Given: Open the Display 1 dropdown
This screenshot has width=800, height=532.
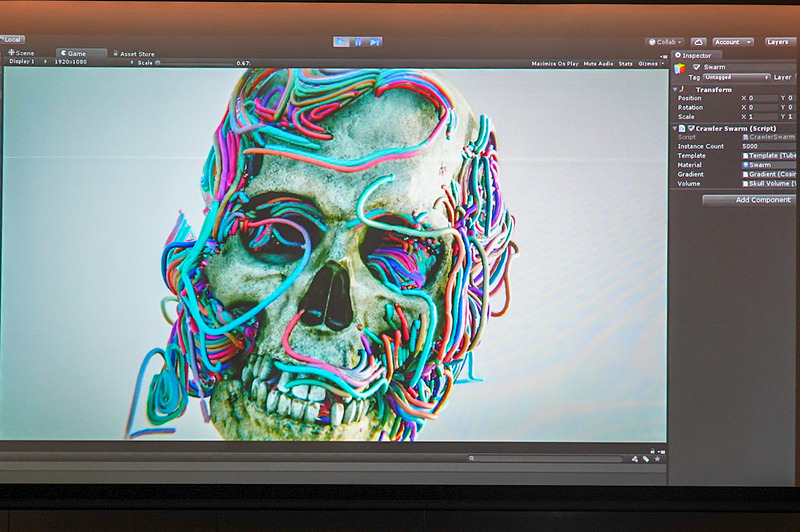Looking at the screenshot, I should (x=27, y=61).
